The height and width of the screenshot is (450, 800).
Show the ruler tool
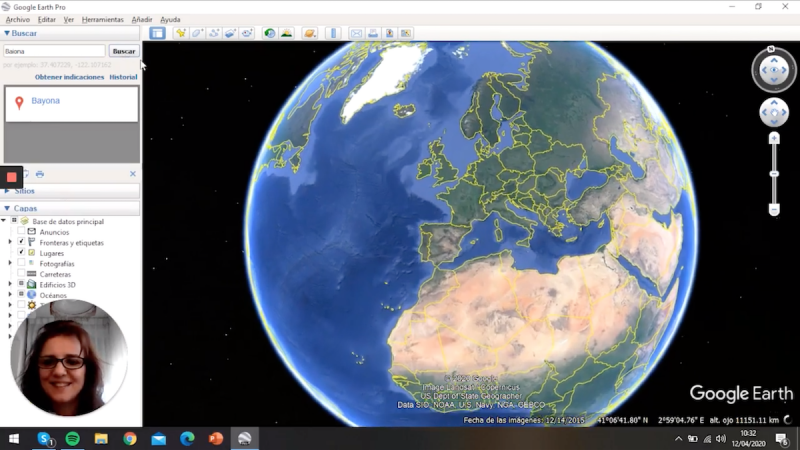pyautogui.click(x=333, y=33)
